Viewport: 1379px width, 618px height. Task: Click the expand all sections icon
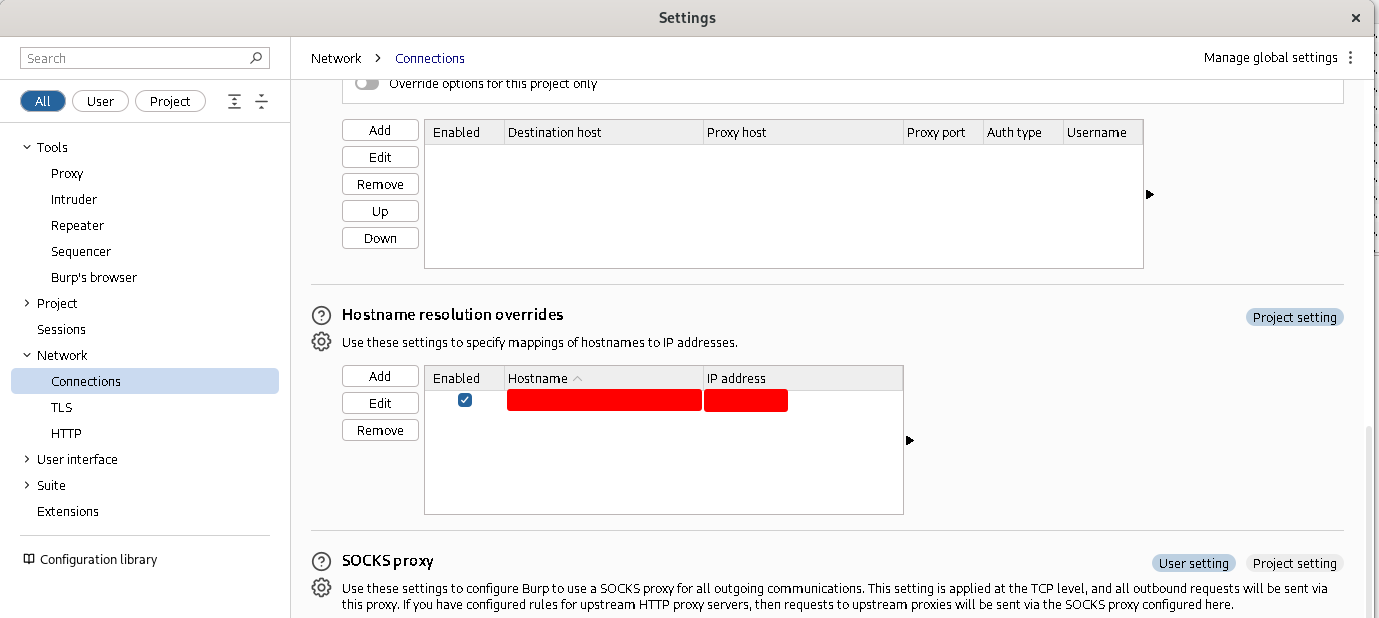pyautogui.click(x=234, y=101)
